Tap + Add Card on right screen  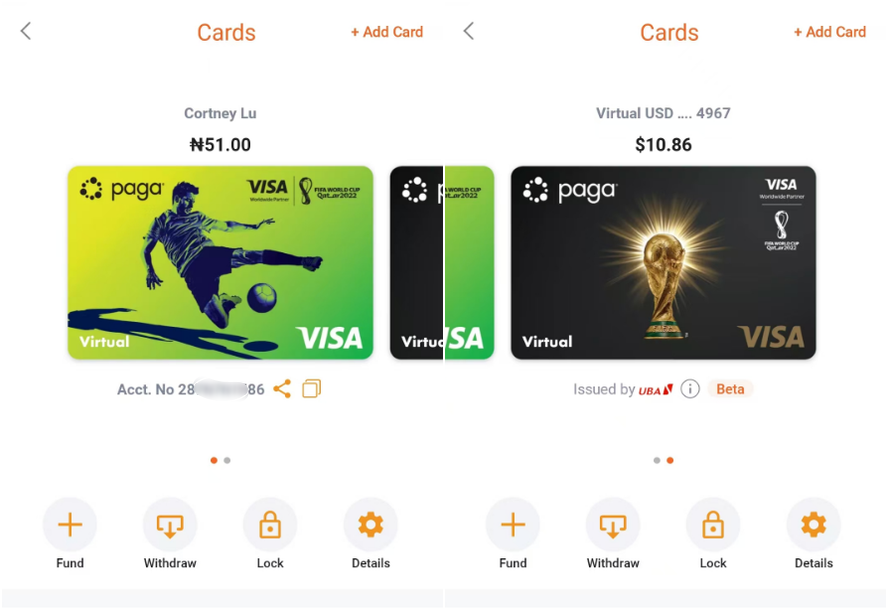[830, 32]
